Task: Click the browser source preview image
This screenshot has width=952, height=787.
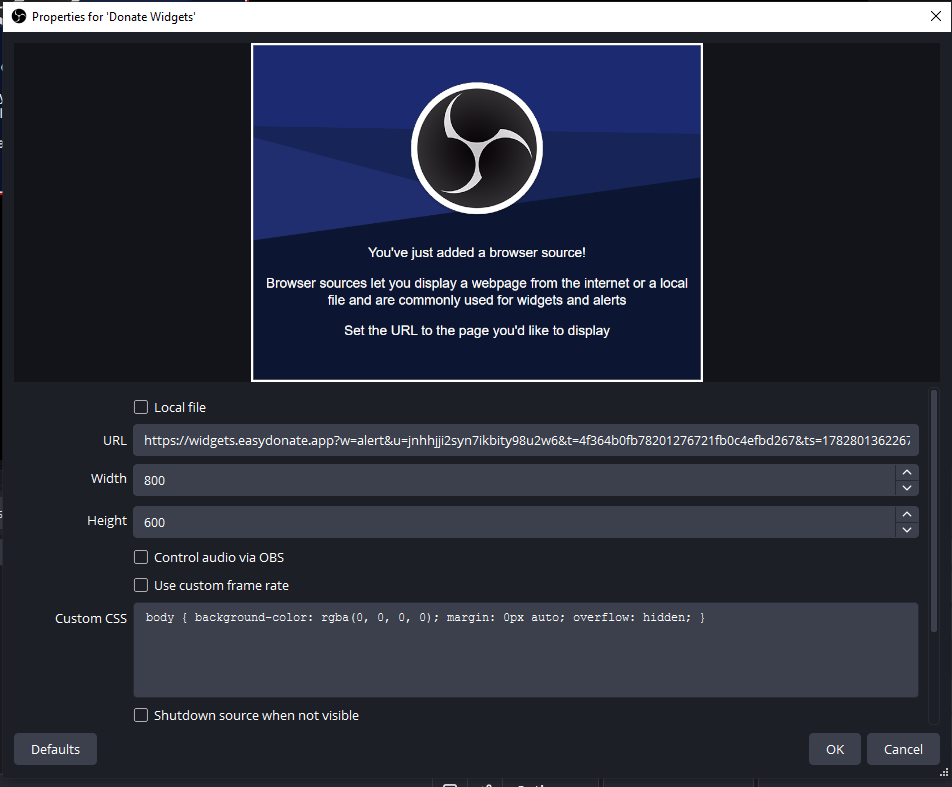Action: [477, 213]
